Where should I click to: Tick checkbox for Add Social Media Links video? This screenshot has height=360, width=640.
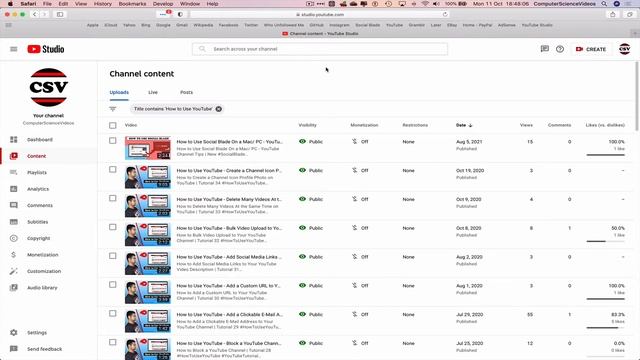[113, 256]
